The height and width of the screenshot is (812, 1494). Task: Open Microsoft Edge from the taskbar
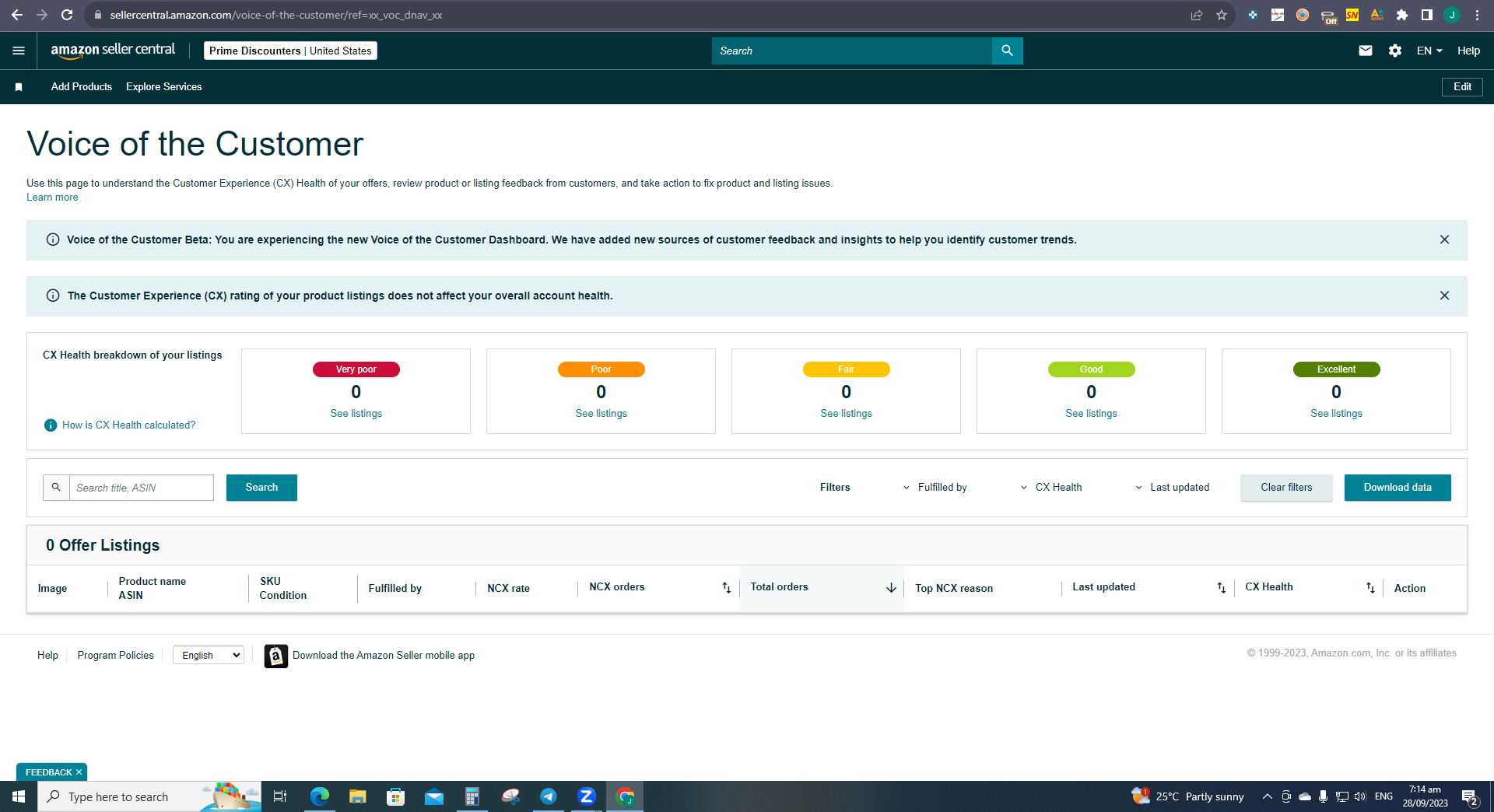pos(320,796)
